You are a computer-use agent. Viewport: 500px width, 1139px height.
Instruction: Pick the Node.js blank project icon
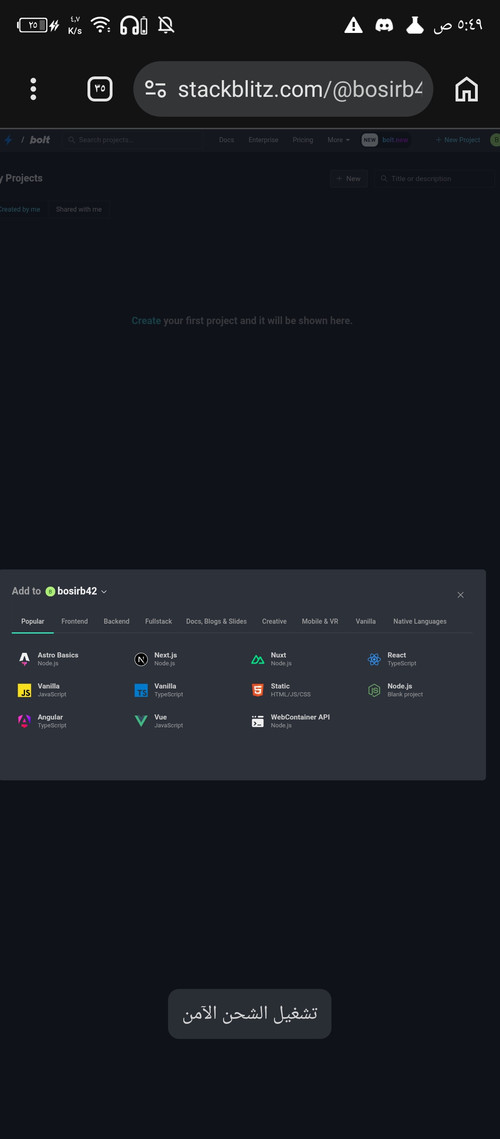374,690
